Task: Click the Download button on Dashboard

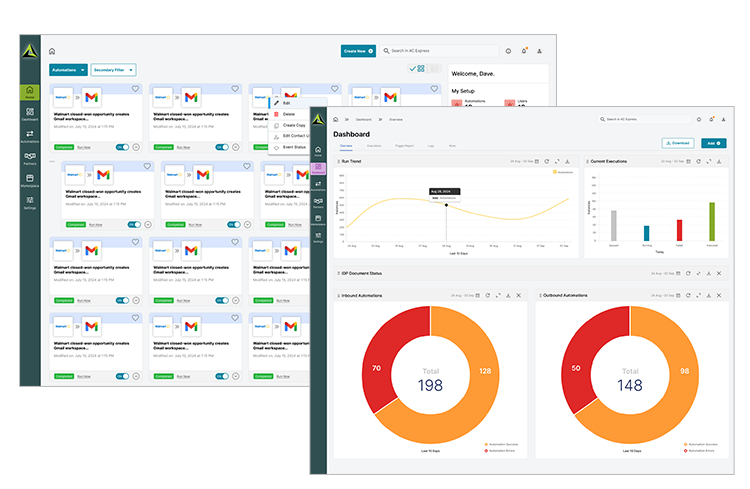Action: tap(677, 143)
